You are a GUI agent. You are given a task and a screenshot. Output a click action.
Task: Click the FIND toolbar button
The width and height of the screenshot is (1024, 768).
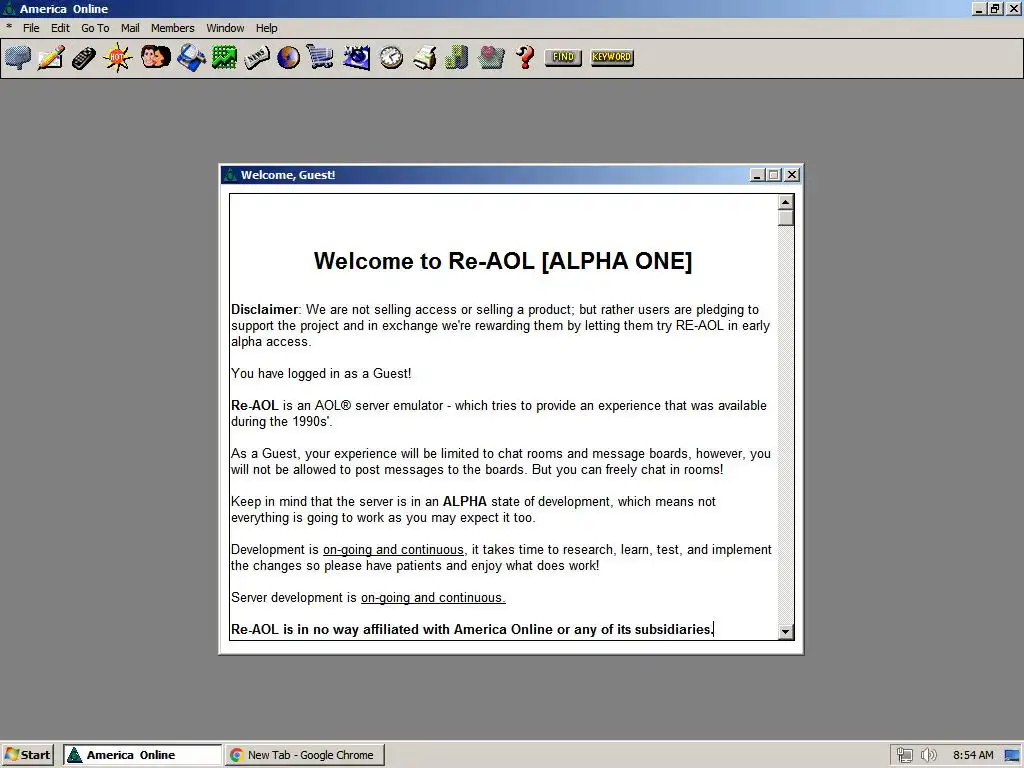(563, 57)
